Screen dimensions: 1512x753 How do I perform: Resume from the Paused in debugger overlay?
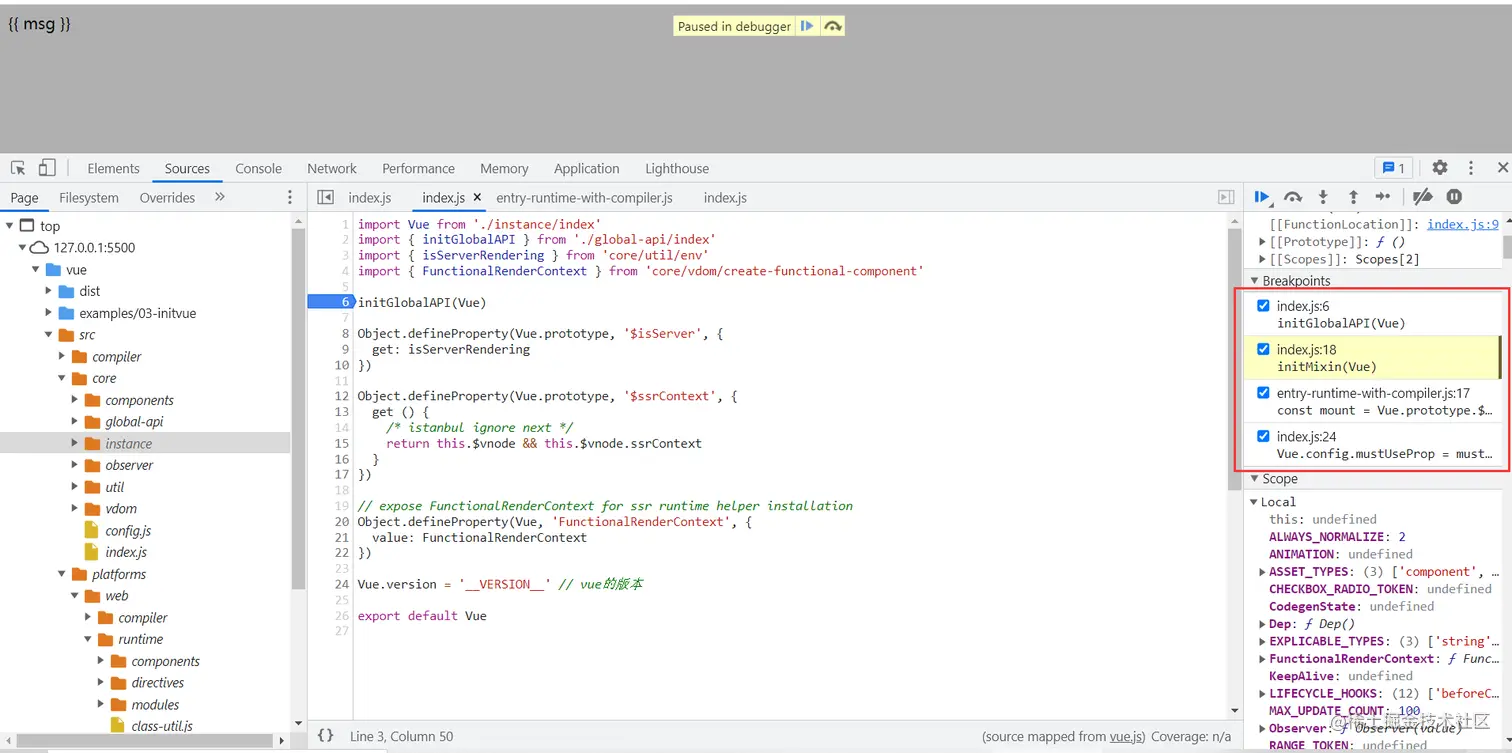point(806,26)
